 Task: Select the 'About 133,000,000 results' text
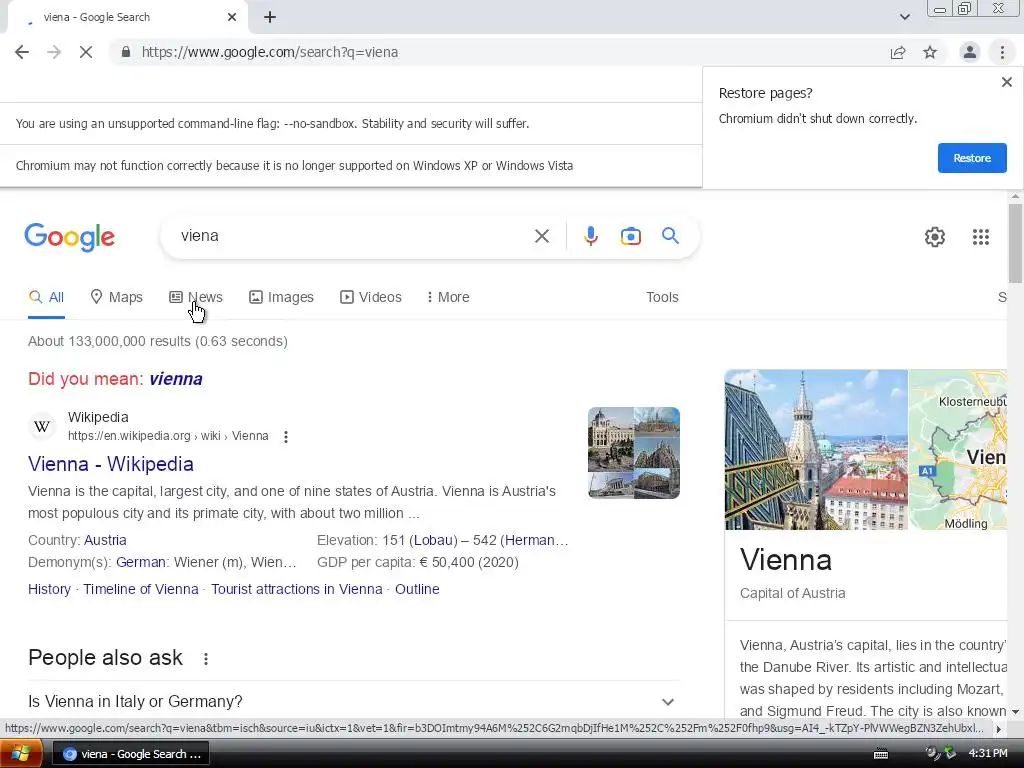click(158, 342)
